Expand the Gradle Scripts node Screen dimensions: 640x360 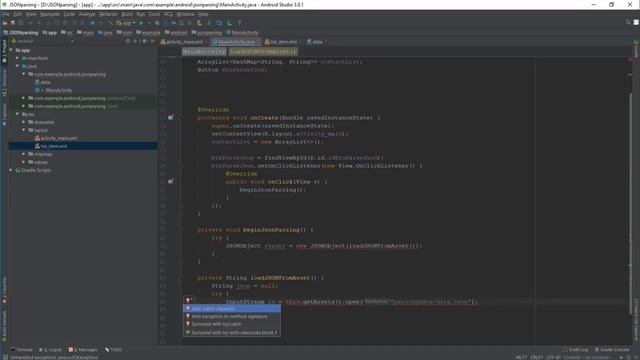pyautogui.click(x=11, y=170)
